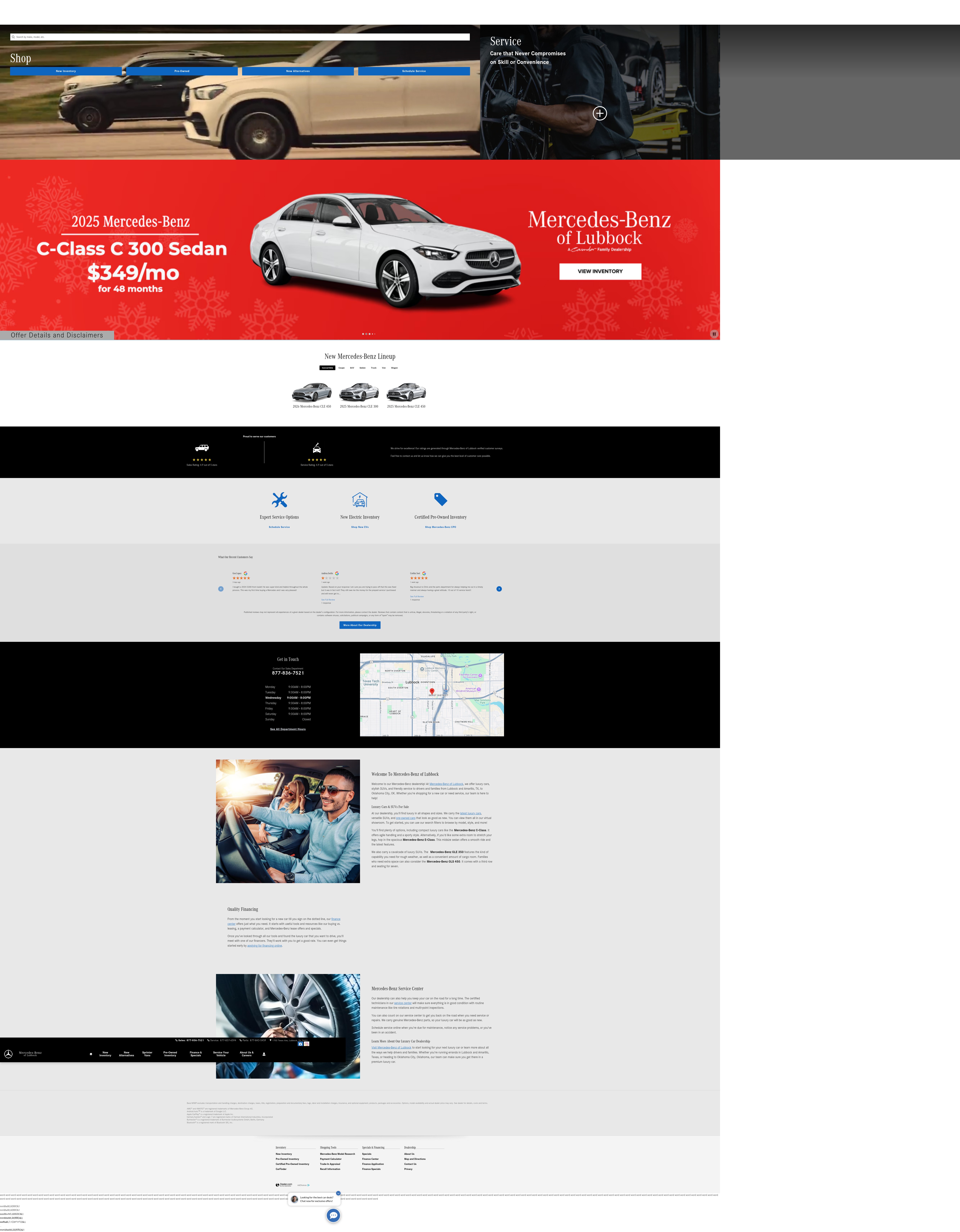
Task: Expand the Service panel plus icon
Action: click(x=600, y=113)
